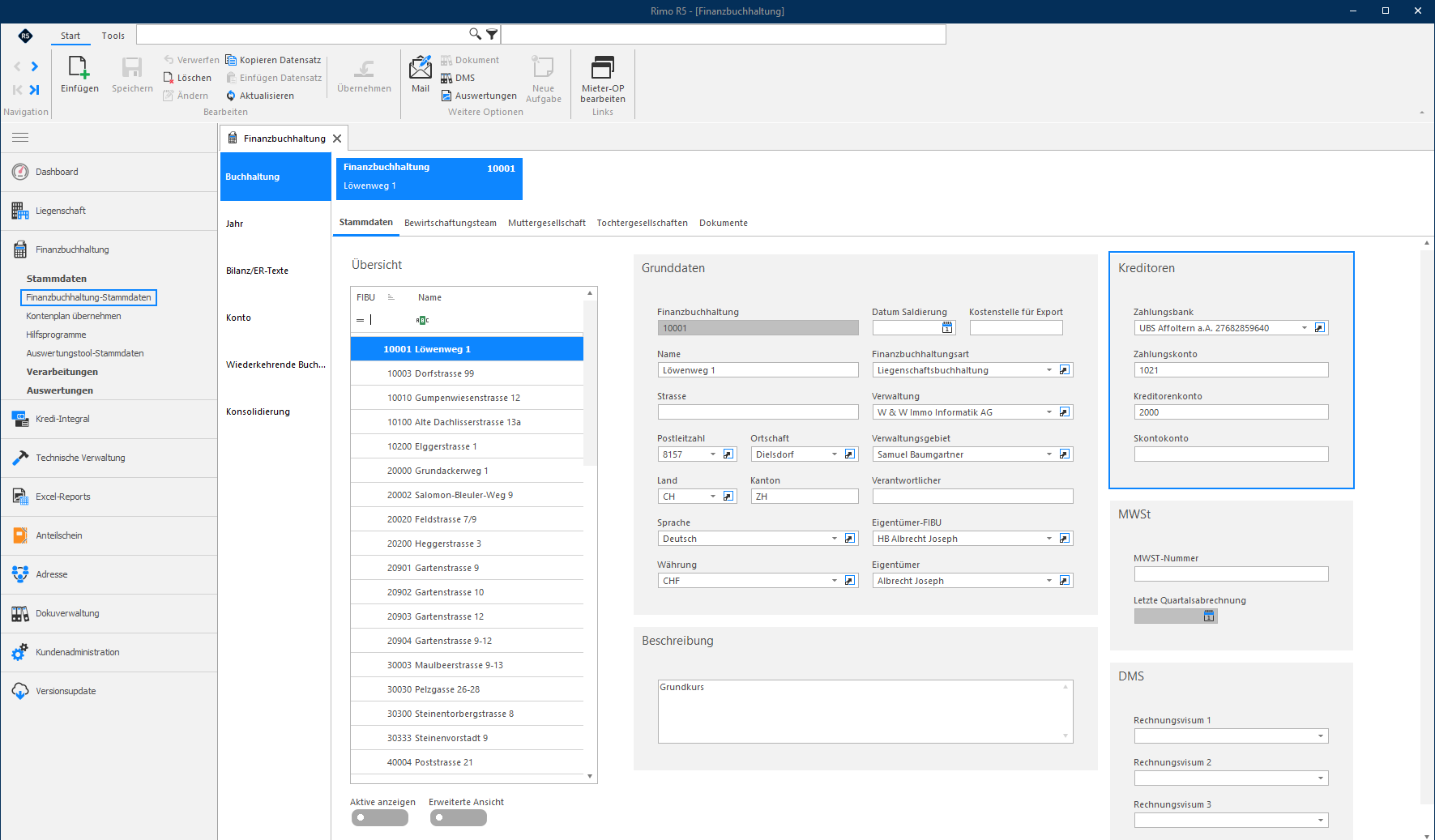Viewport: 1435px width, 840px height.
Task: Open Auswertungen in Weitere Optionen
Action: click(x=479, y=96)
